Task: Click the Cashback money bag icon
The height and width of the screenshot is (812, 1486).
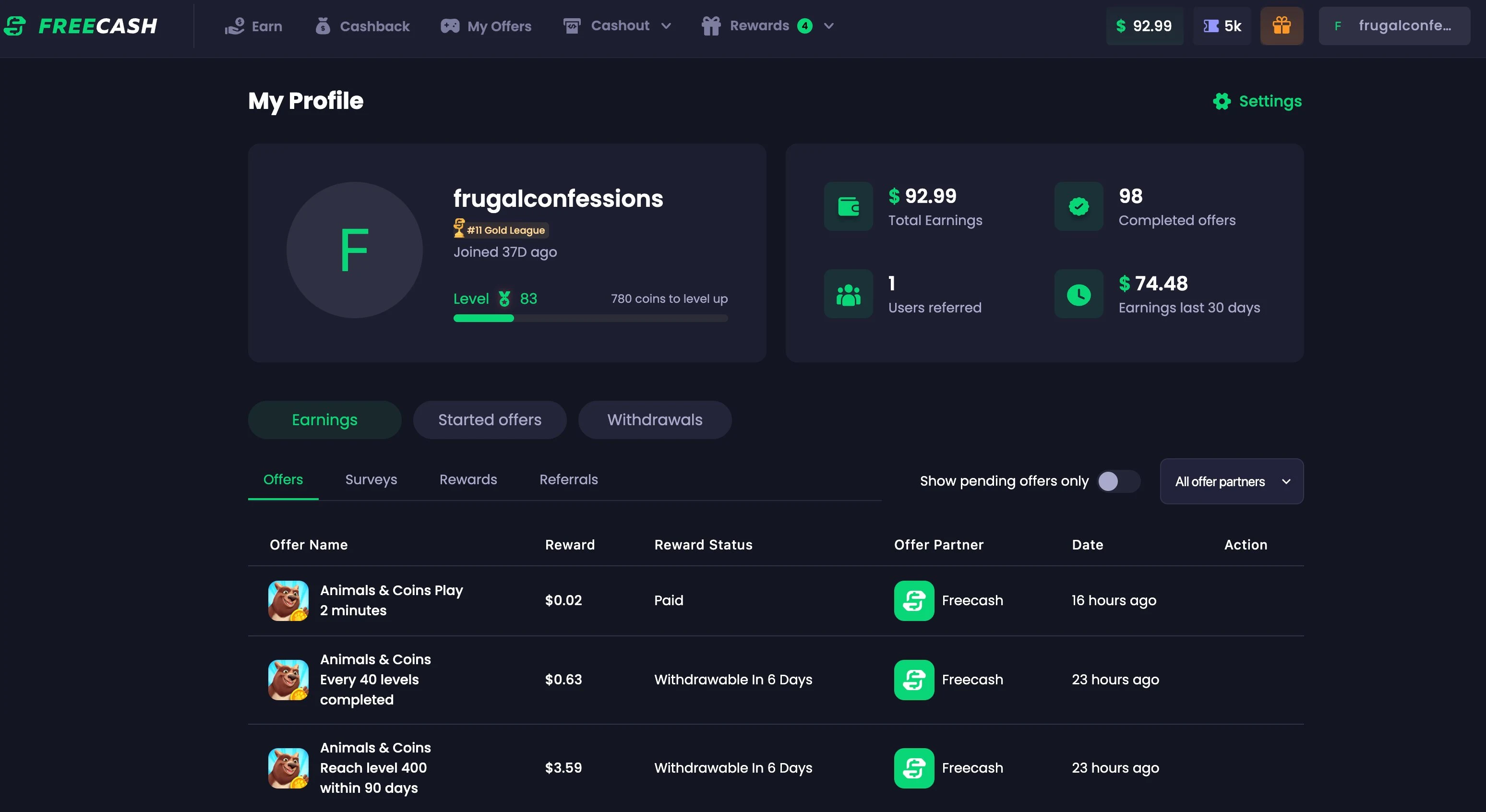Action: coord(324,26)
